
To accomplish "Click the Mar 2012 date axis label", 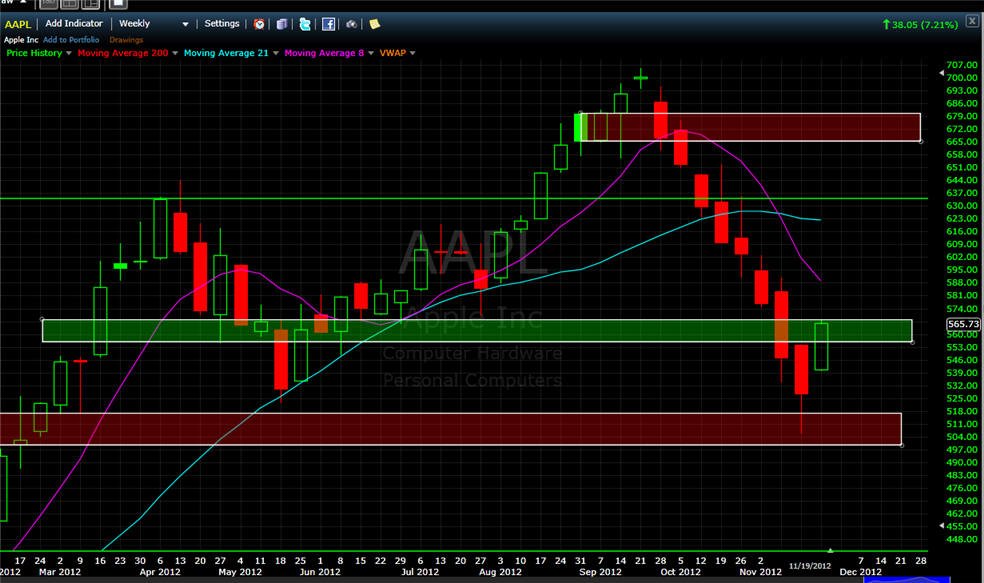I will point(60,572).
